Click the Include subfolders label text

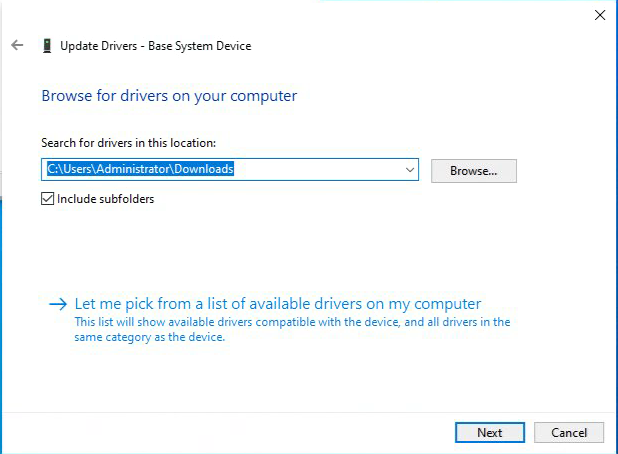[x=106, y=198]
